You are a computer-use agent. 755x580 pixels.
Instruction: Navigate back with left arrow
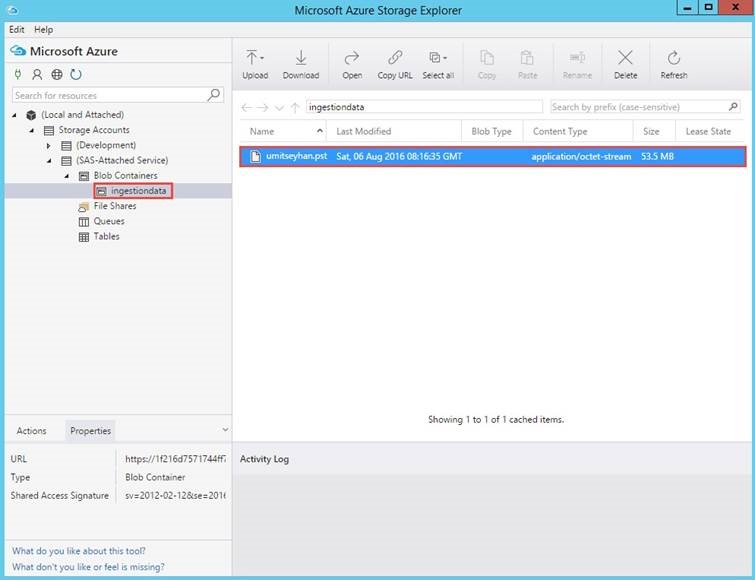(246, 107)
